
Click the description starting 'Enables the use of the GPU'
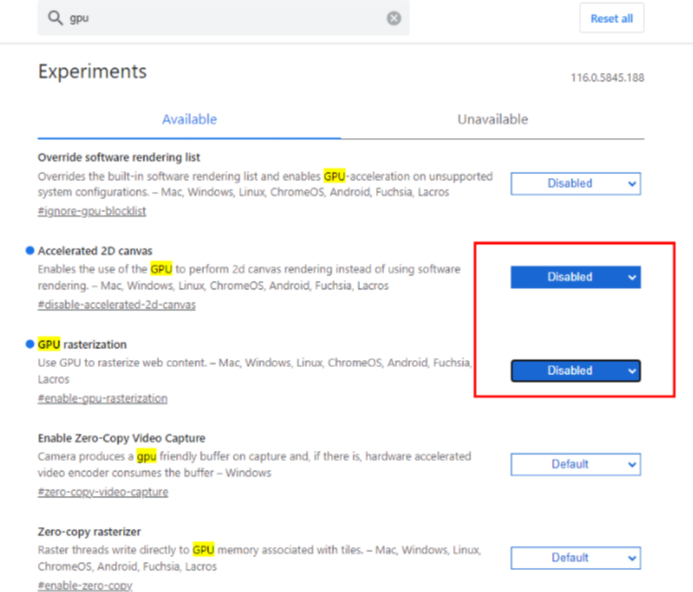[249, 277]
